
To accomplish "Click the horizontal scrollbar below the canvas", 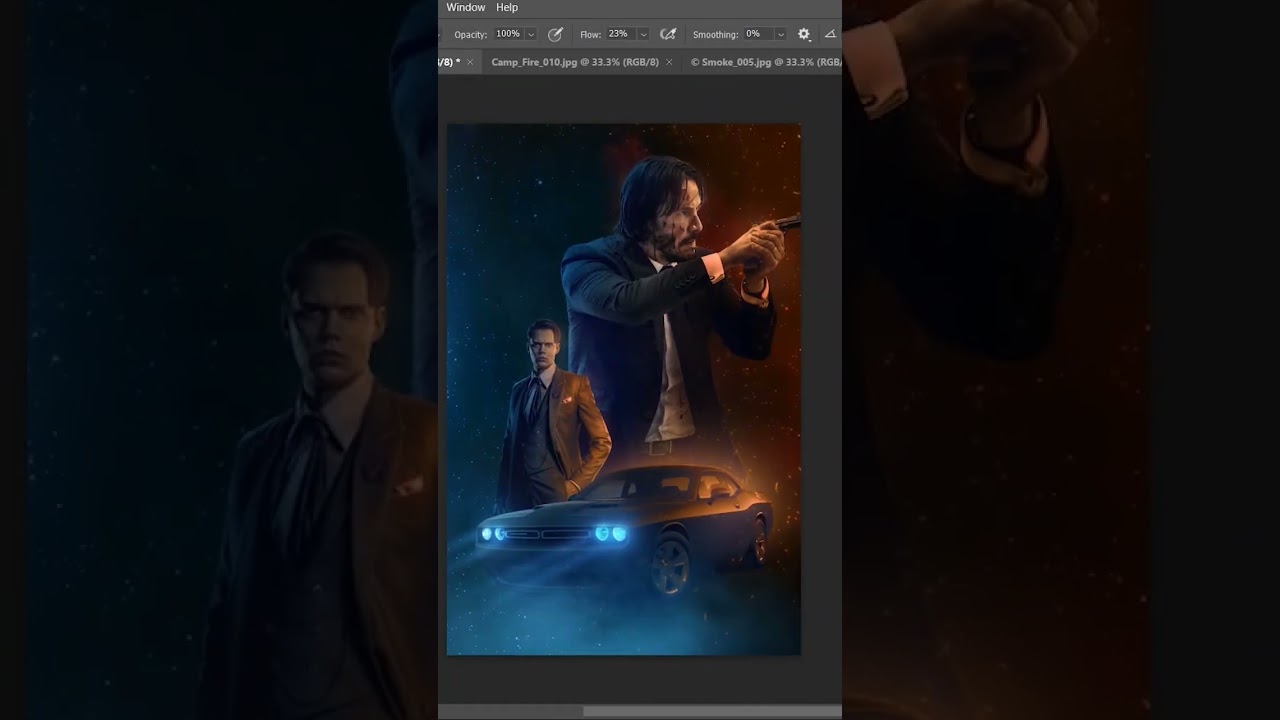I will click(x=712, y=711).
